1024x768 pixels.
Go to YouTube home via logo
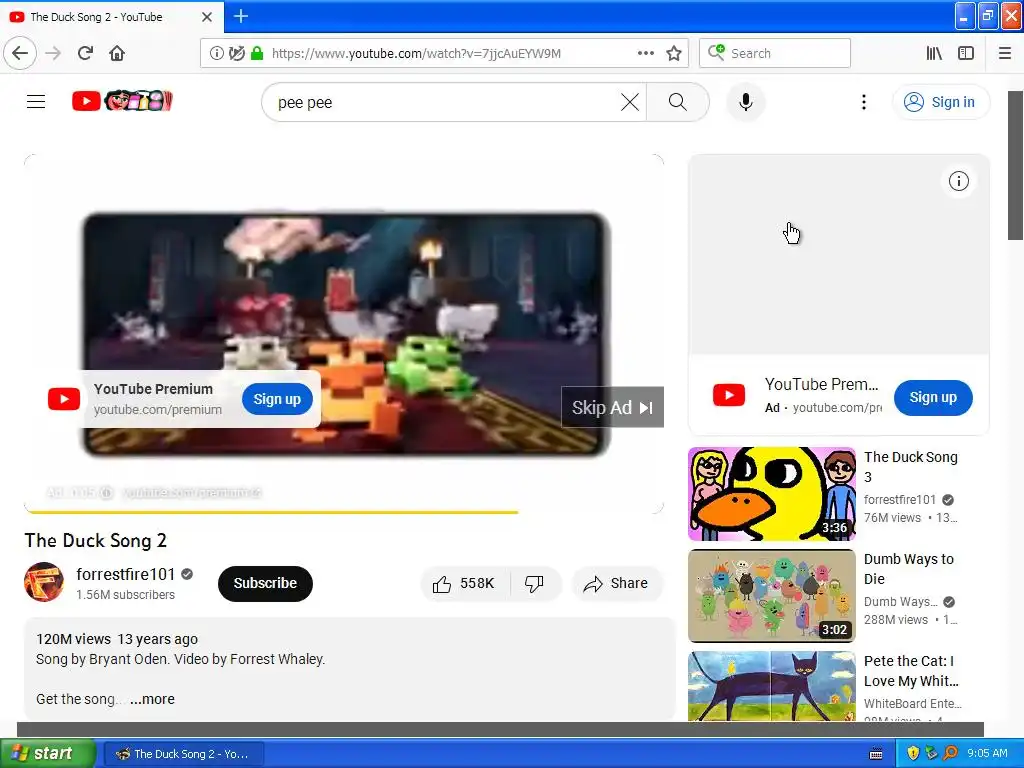[x=122, y=101]
